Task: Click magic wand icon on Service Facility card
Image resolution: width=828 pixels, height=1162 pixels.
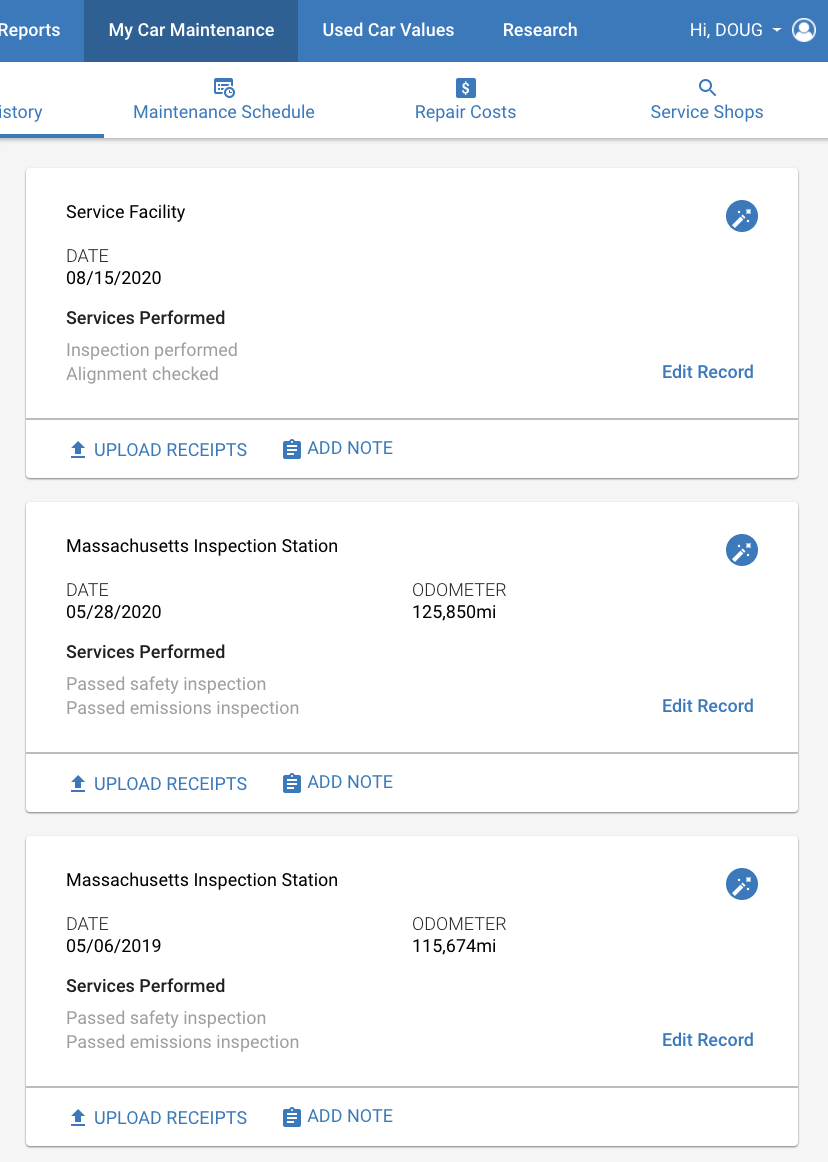Action: click(741, 216)
